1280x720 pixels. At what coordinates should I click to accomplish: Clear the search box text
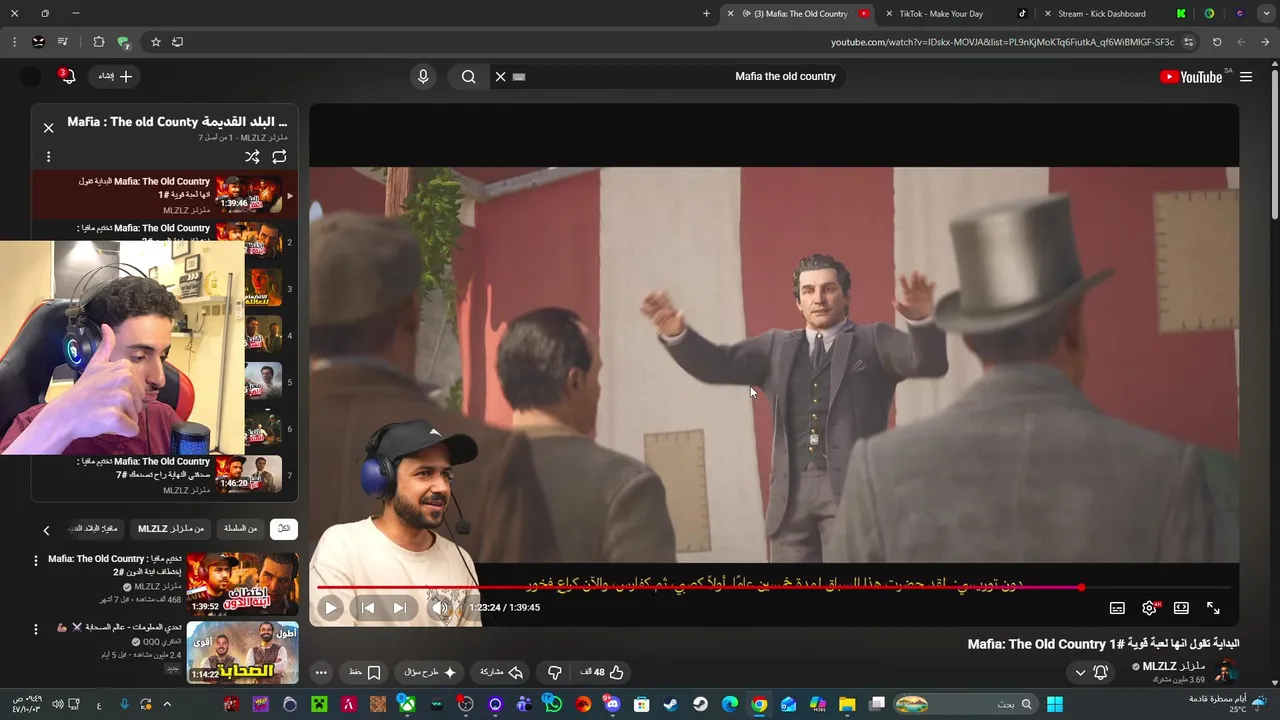(x=501, y=76)
